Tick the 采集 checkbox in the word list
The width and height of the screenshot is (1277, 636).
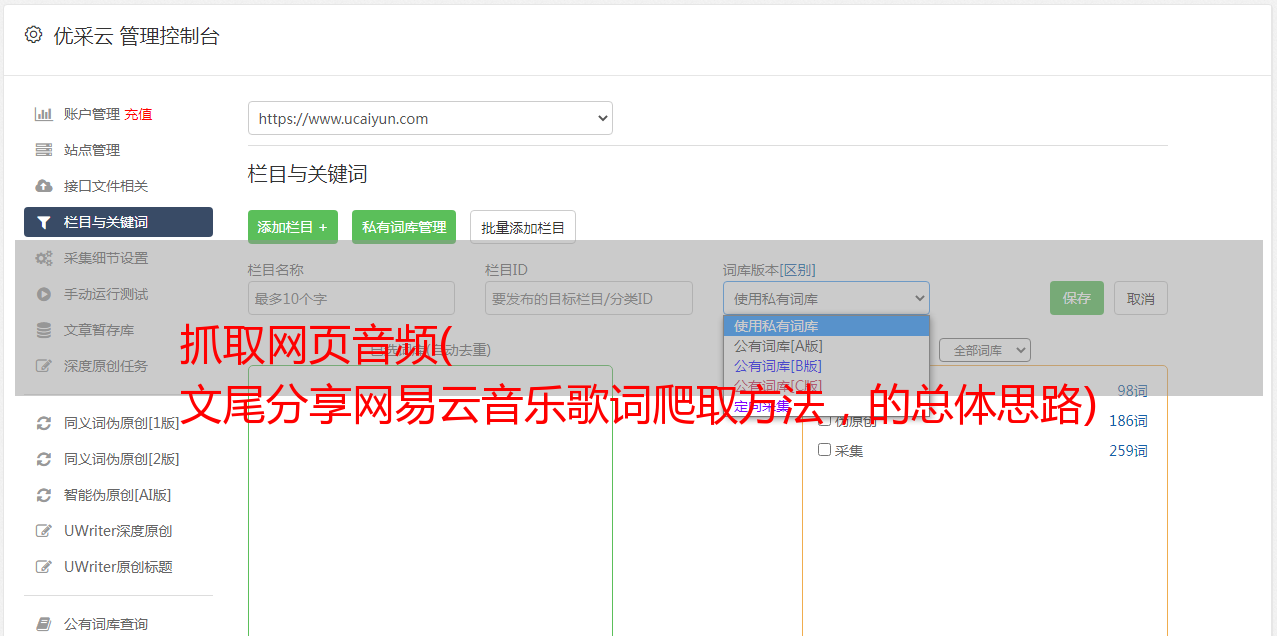point(825,450)
